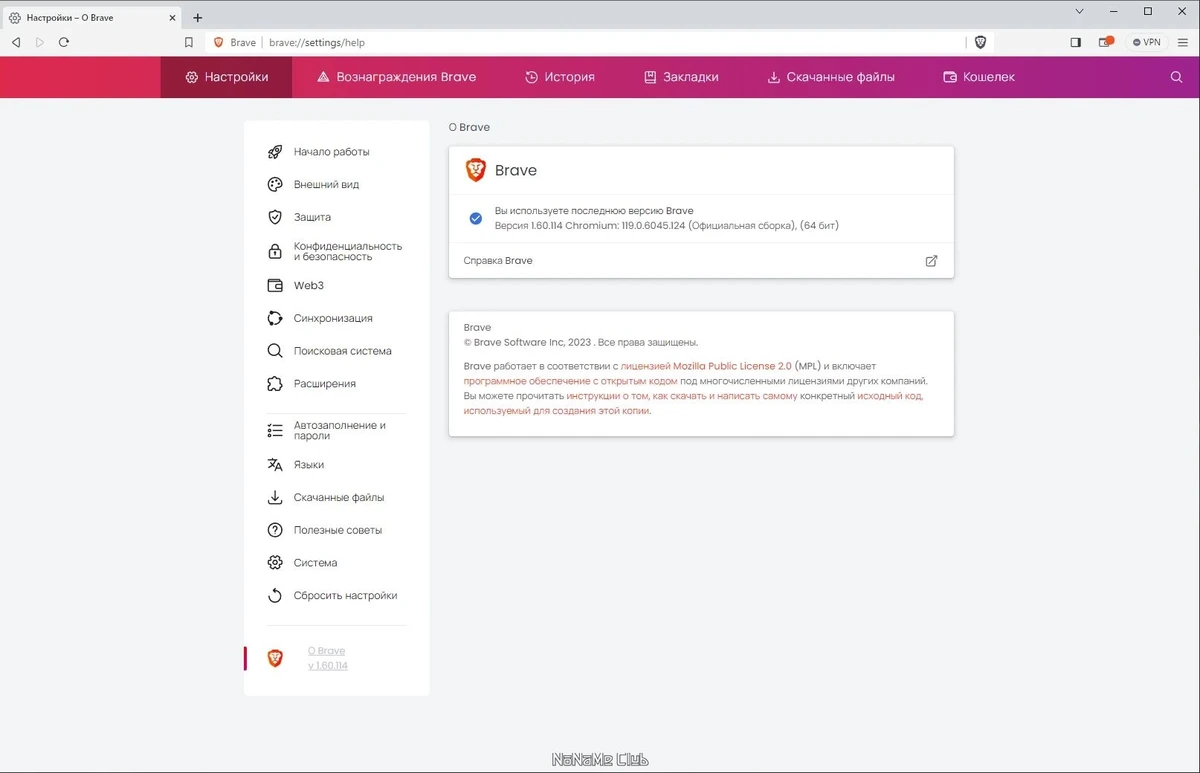Click sync icon for Синхронизация
This screenshot has height=773, width=1200.
(275, 318)
